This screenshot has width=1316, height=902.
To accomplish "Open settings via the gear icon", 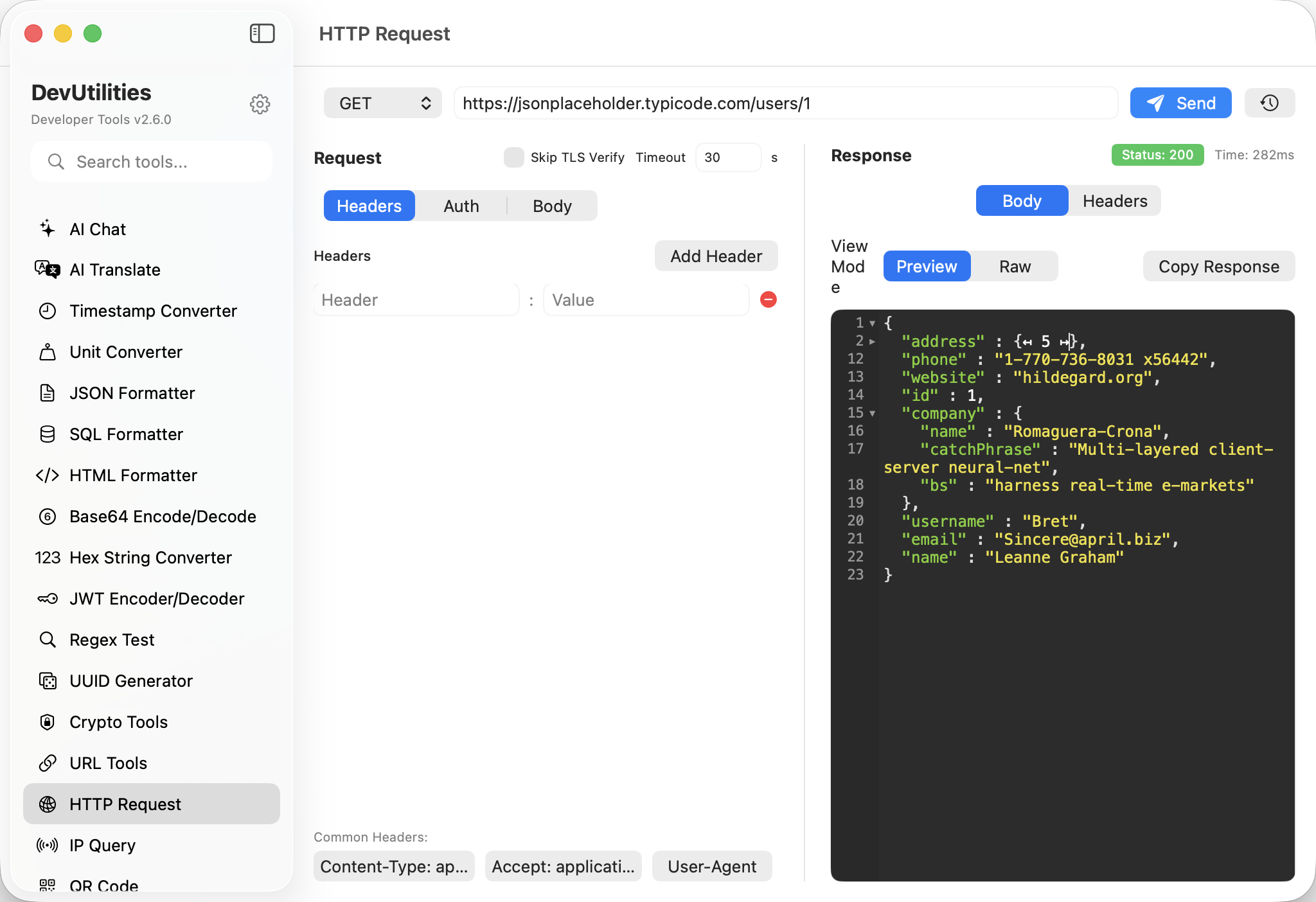I will click(x=260, y=104).
